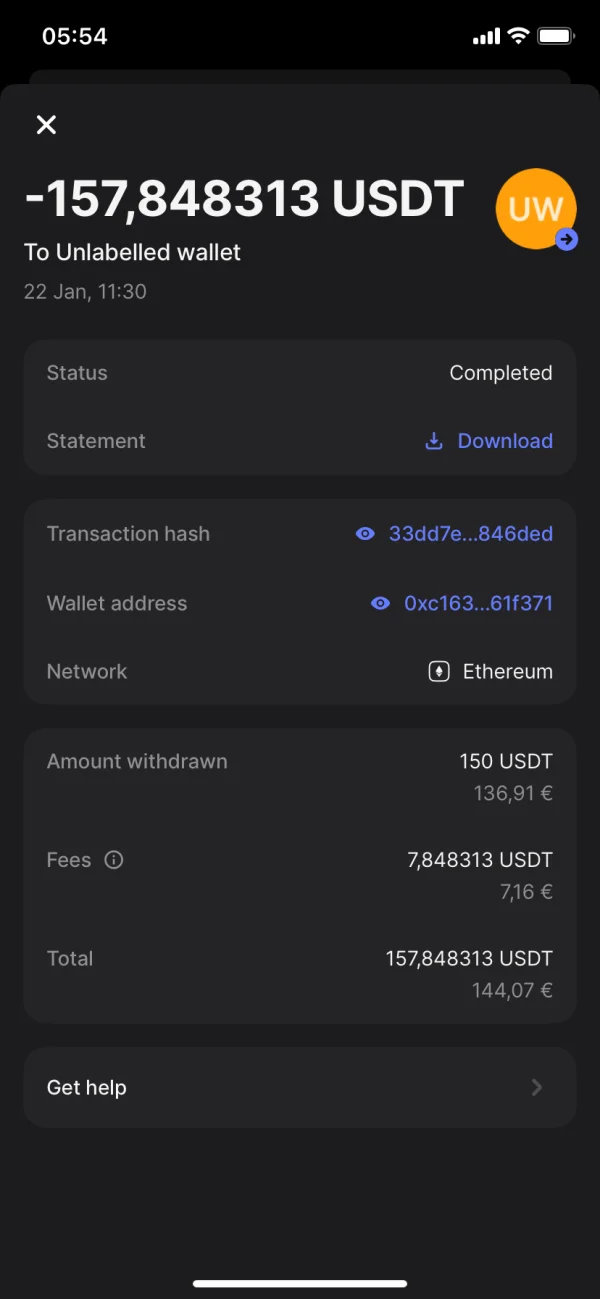Screen dimensions: 600x1299
Task: Reveal the full transaction hash via eye icon
Action: coord(365,534)
